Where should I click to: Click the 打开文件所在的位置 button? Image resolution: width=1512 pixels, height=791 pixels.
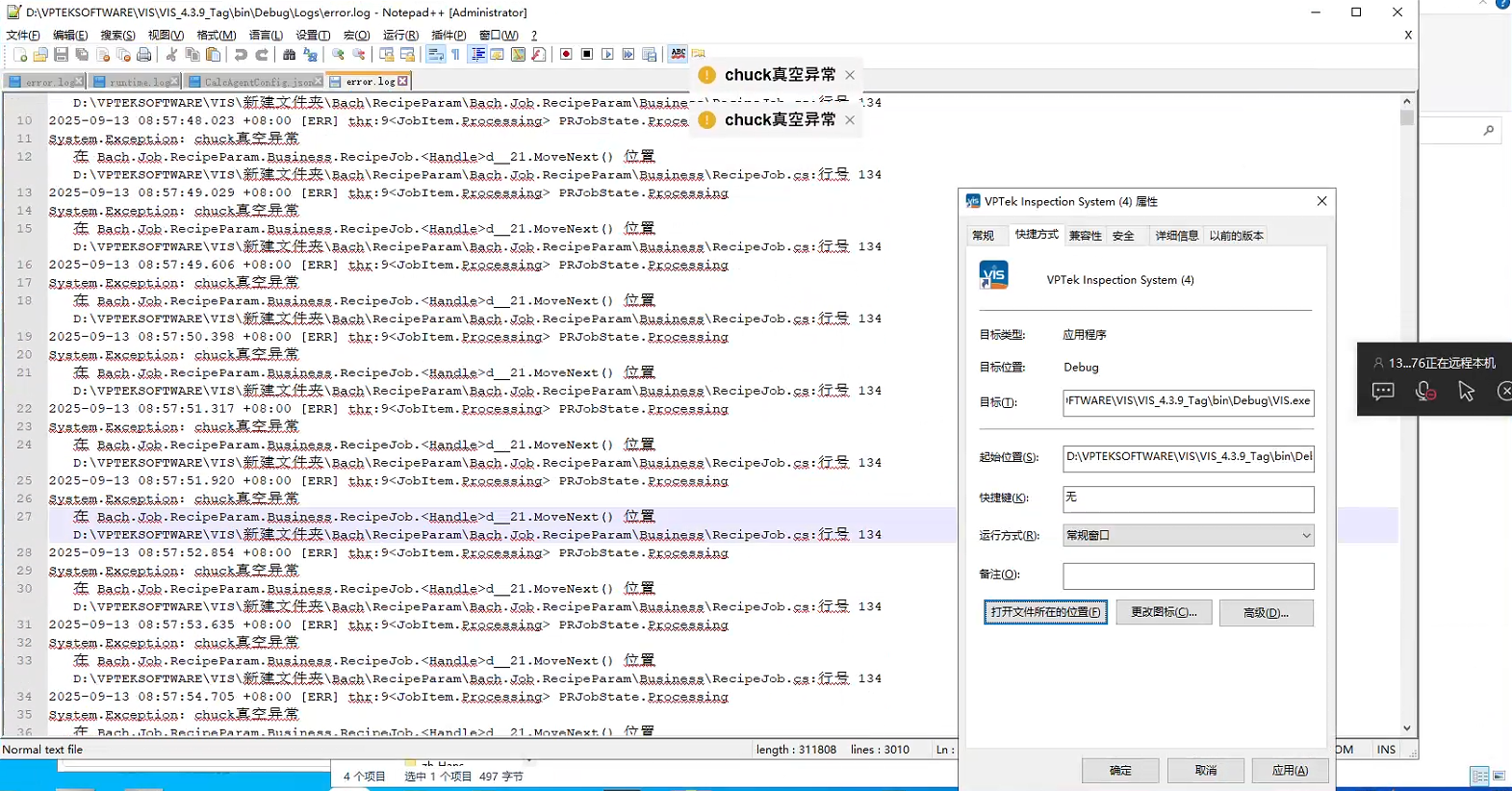pyautogui.click(x=1045, y=613)
